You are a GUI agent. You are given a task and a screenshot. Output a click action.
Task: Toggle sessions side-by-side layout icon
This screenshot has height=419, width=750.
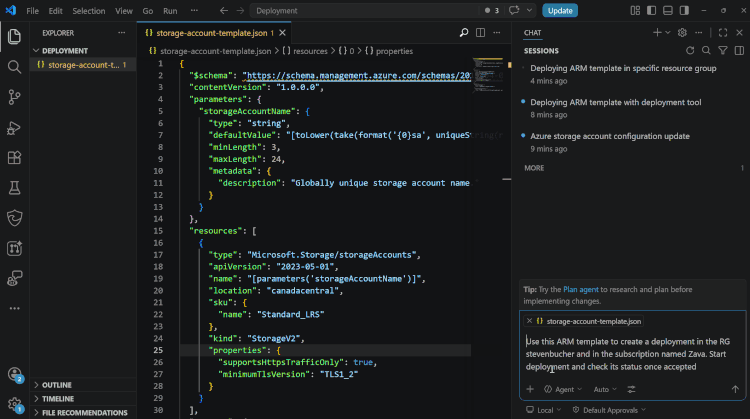[739, 50]
